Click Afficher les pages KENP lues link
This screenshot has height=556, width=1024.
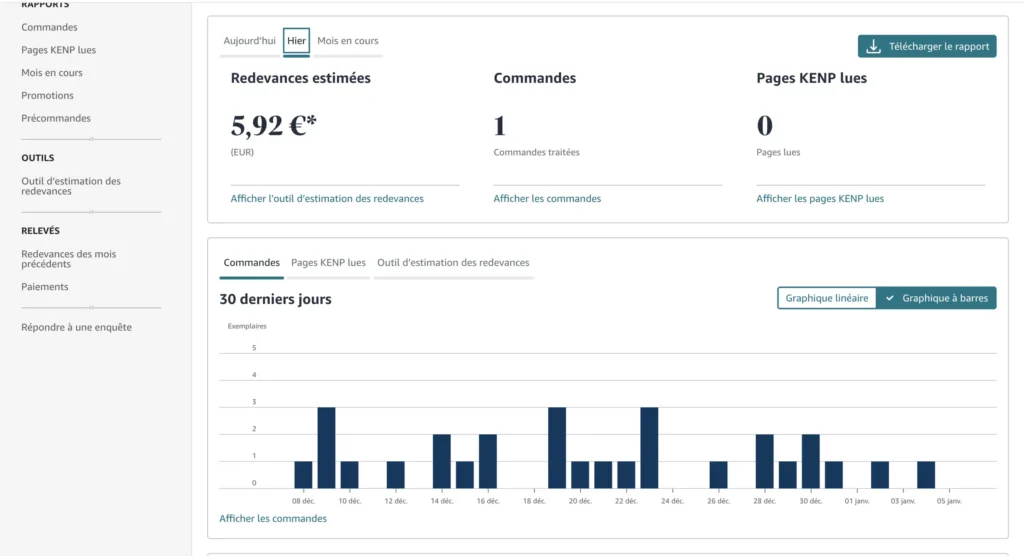tap(820, 199)
